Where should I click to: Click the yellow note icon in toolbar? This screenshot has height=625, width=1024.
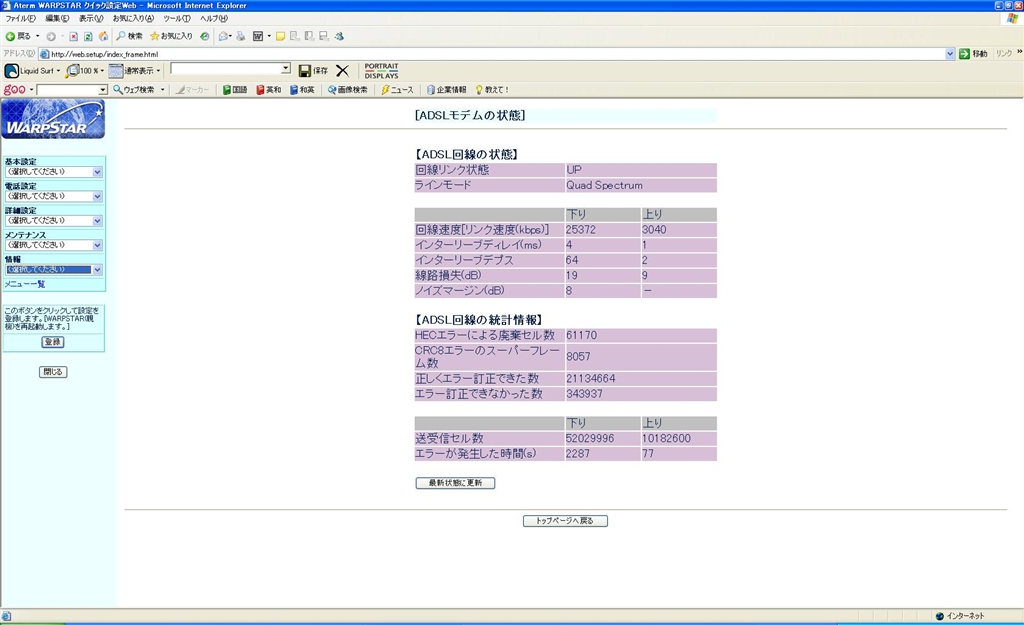point(280,37)
